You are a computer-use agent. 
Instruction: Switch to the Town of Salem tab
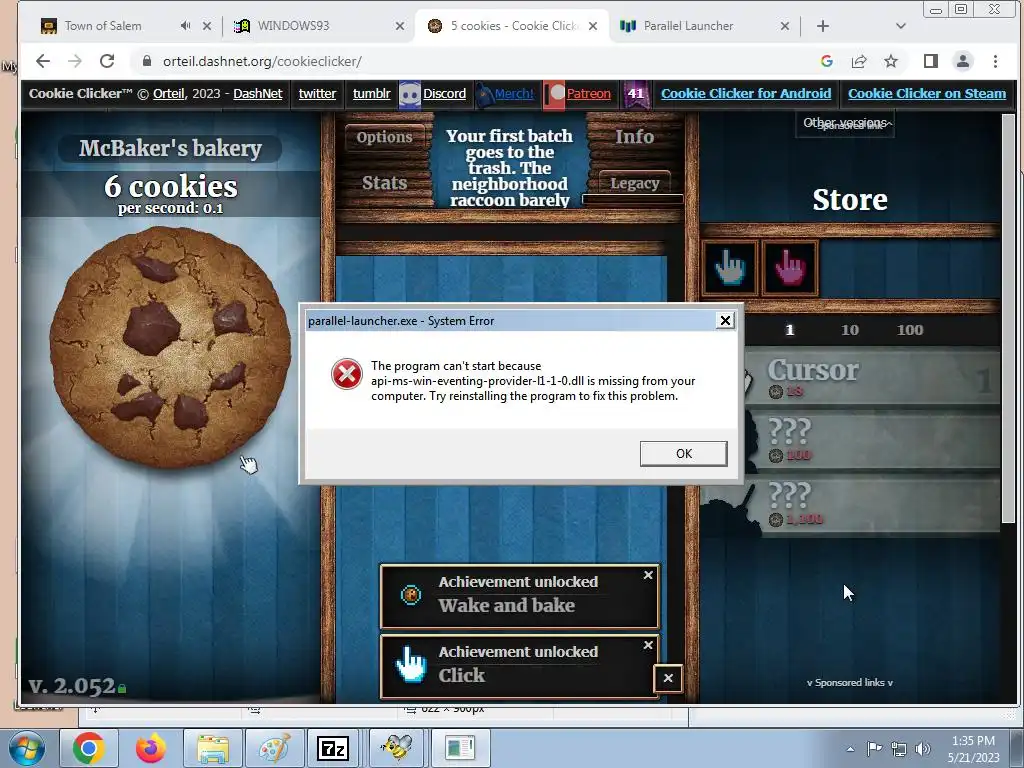pyautogui.click(x=103, y=26)
